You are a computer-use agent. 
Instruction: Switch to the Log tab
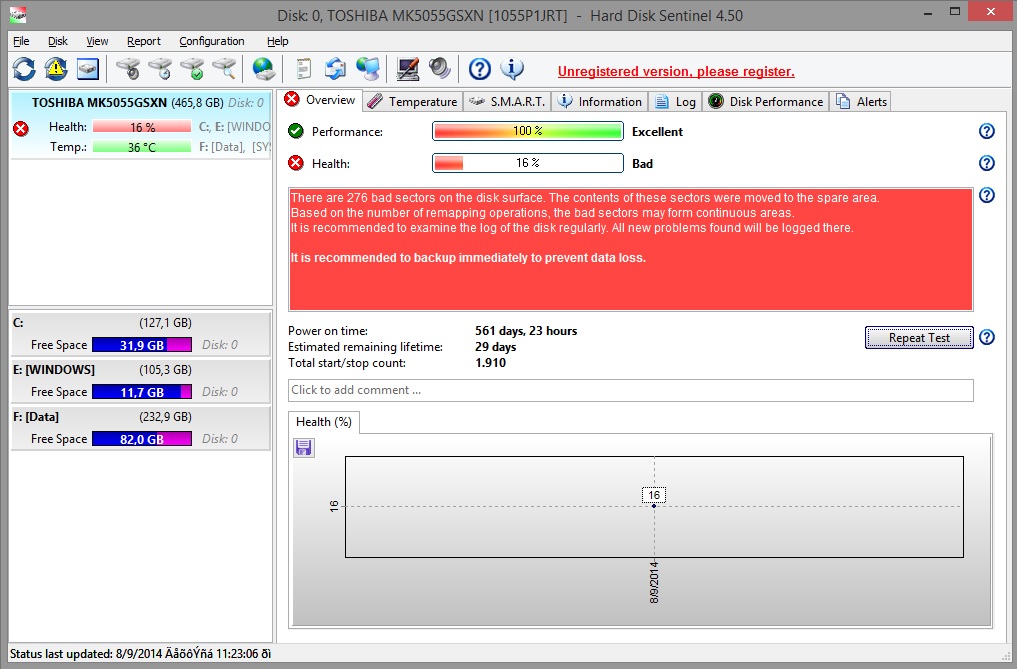(675, 102)
